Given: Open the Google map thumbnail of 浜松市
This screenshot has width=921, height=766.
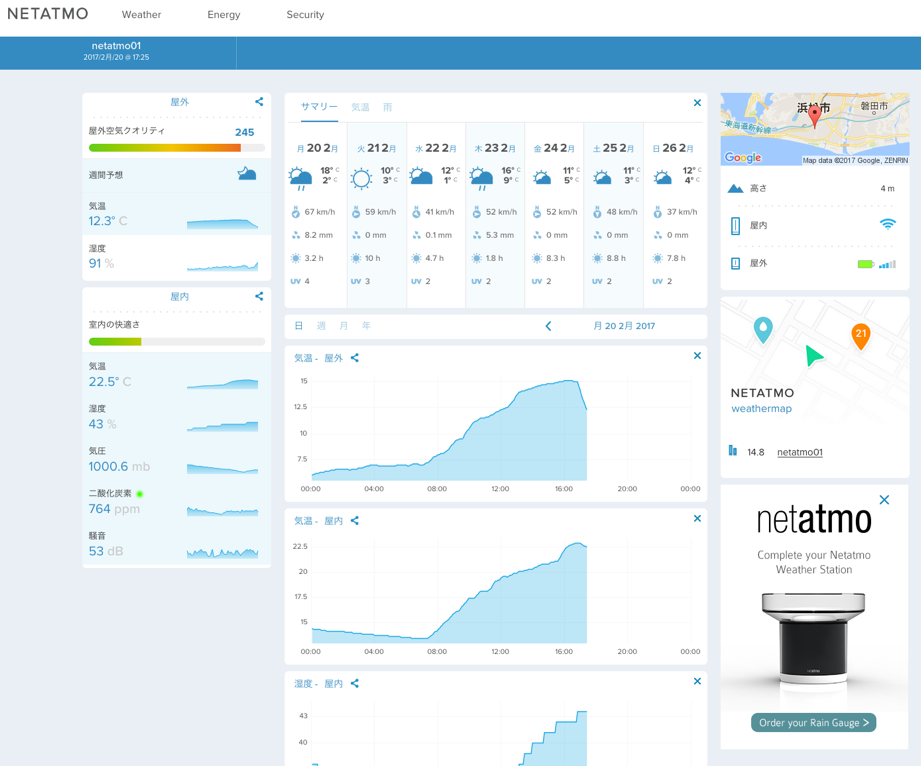Looking at the screenshot, I should [x=815, y=129].
